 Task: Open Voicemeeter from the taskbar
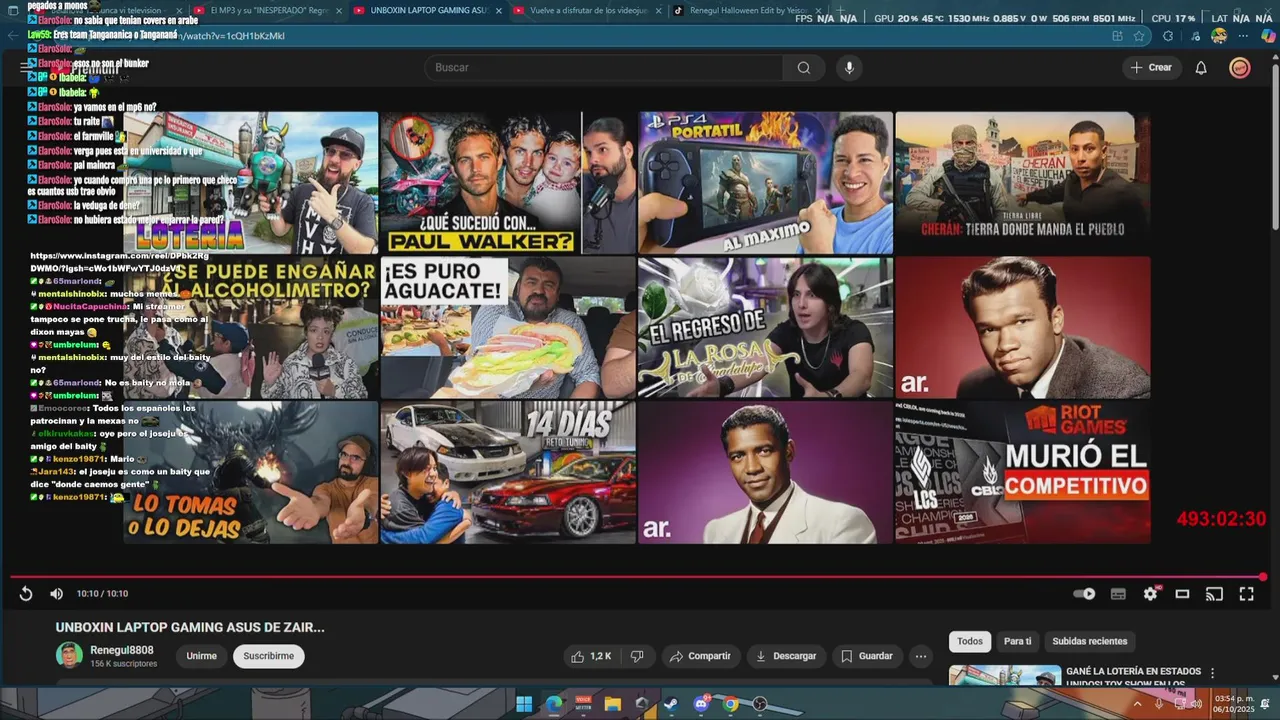(x=583, y=704)
